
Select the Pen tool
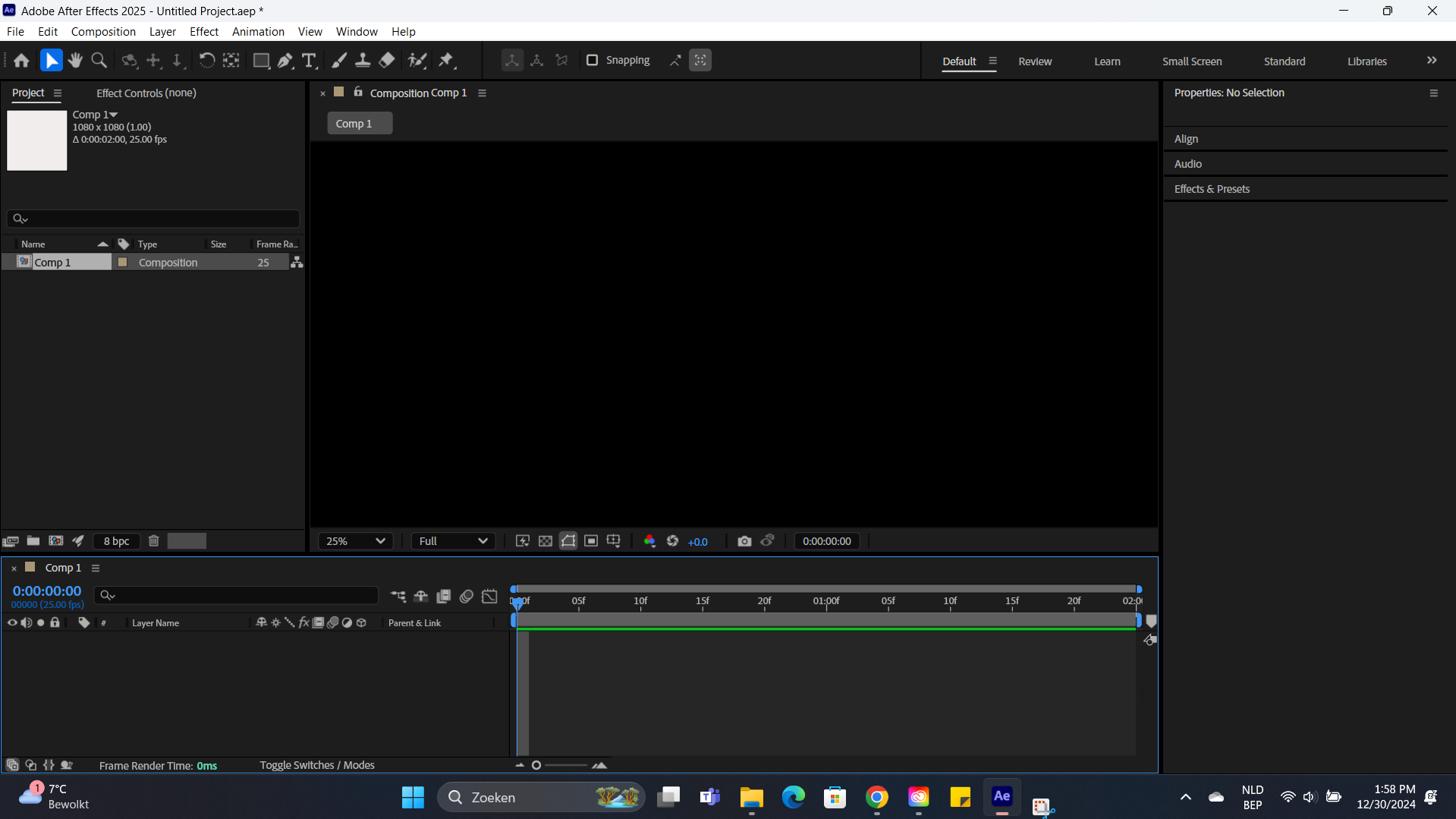tap(285, 60)
